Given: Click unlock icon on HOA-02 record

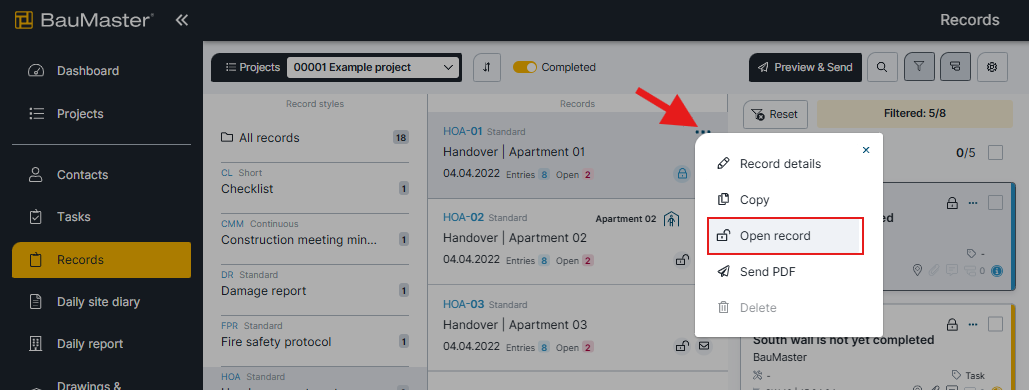Looking at the screenshot, I should [x=682, y=260].
